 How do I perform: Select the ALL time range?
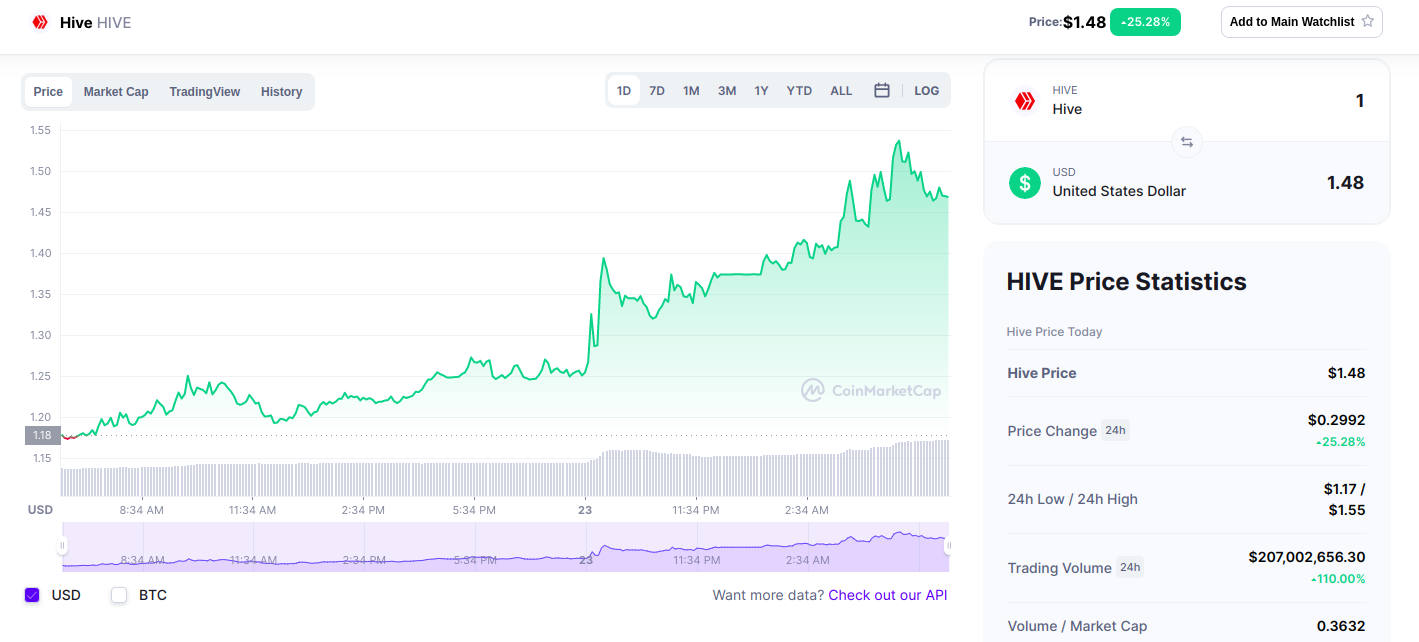(x=841, y=90)
